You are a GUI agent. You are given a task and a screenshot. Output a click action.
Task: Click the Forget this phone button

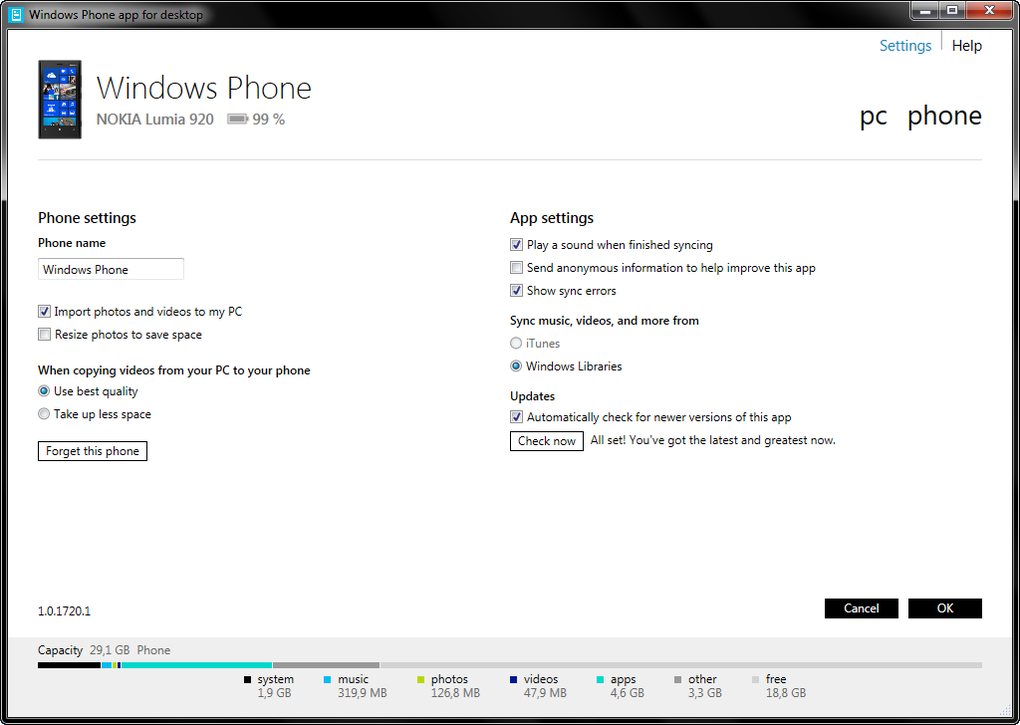(92, 451)
